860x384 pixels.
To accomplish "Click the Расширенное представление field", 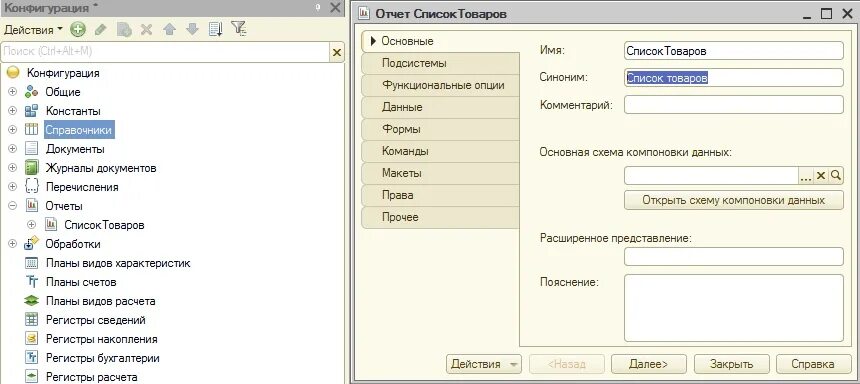I will (734, 256).
